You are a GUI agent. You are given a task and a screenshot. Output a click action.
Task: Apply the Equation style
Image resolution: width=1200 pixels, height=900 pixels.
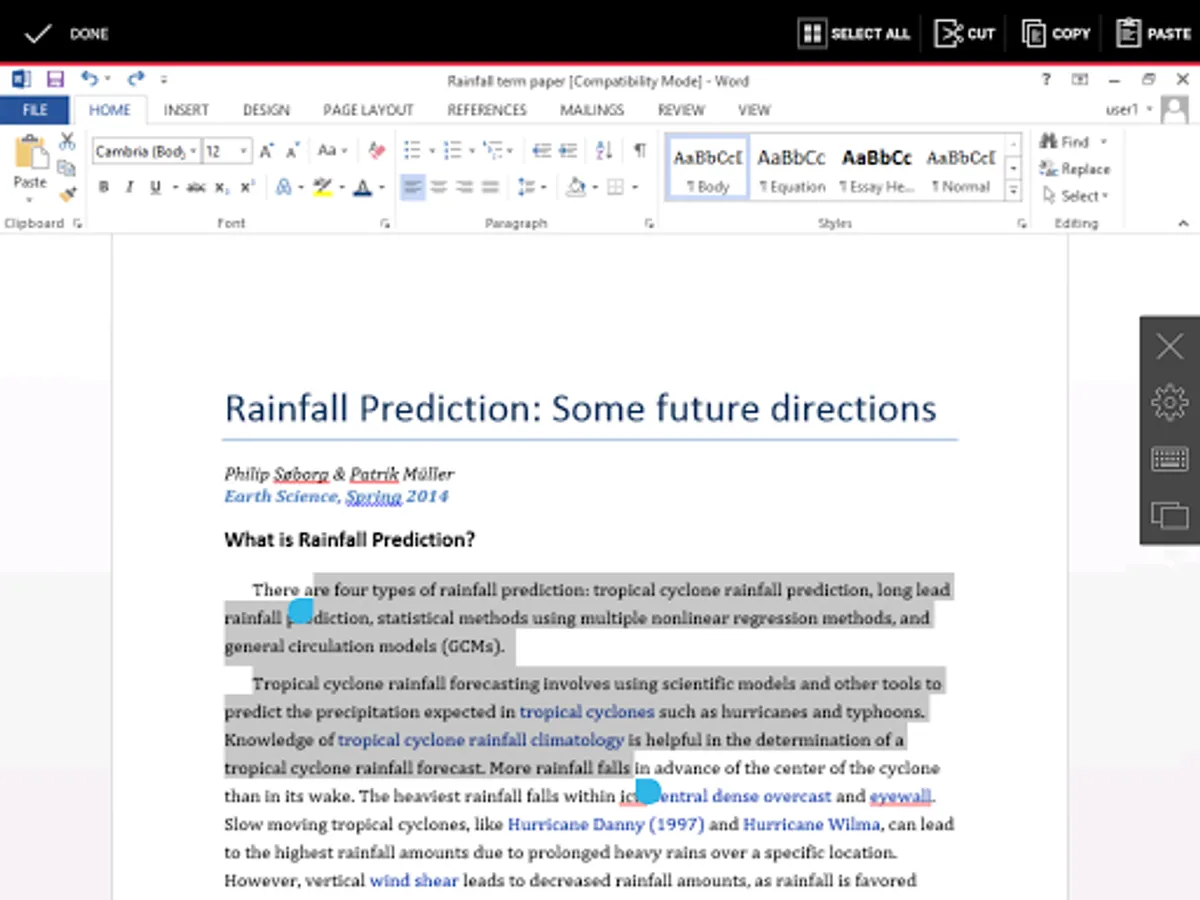[x=791, y=168]
